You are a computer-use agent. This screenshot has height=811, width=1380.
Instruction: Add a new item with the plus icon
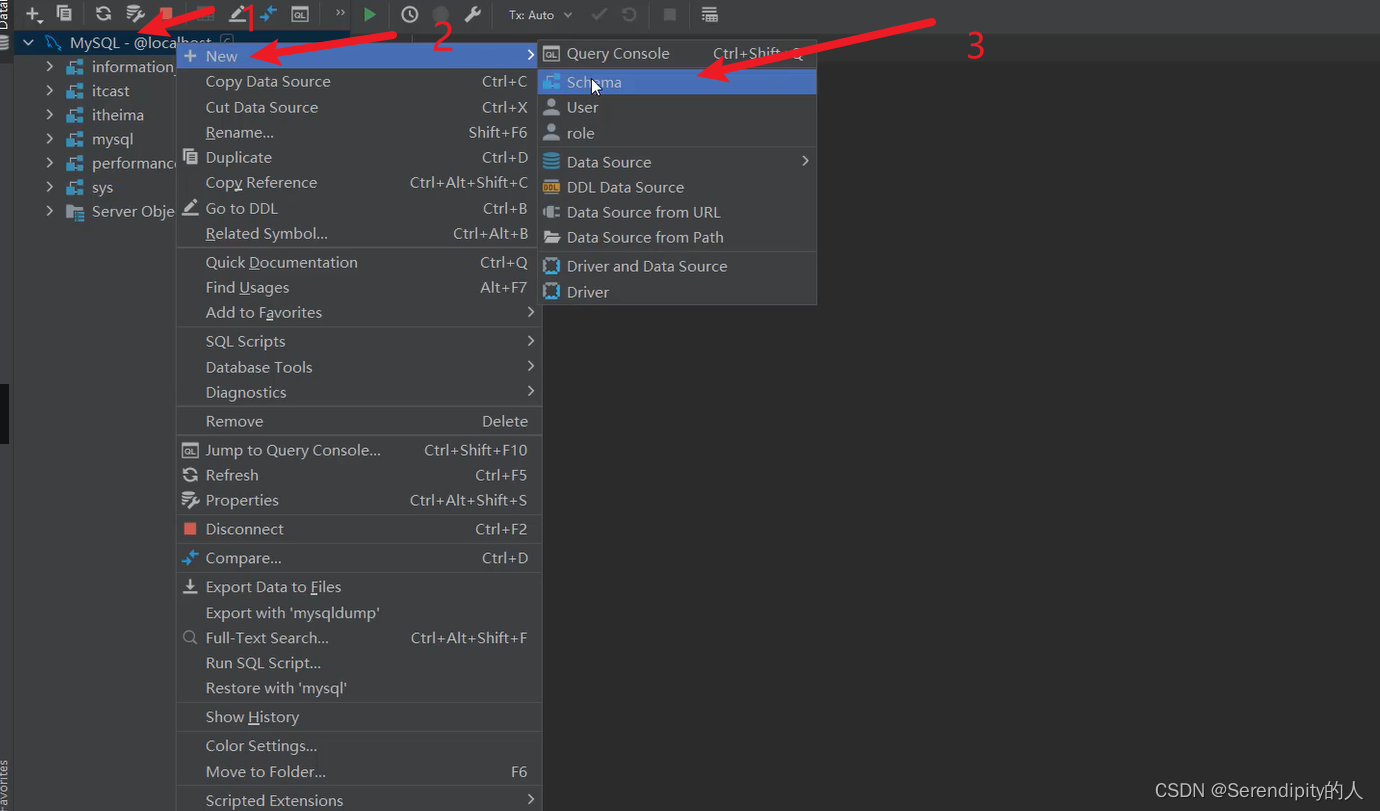click(x=31, y=15)
